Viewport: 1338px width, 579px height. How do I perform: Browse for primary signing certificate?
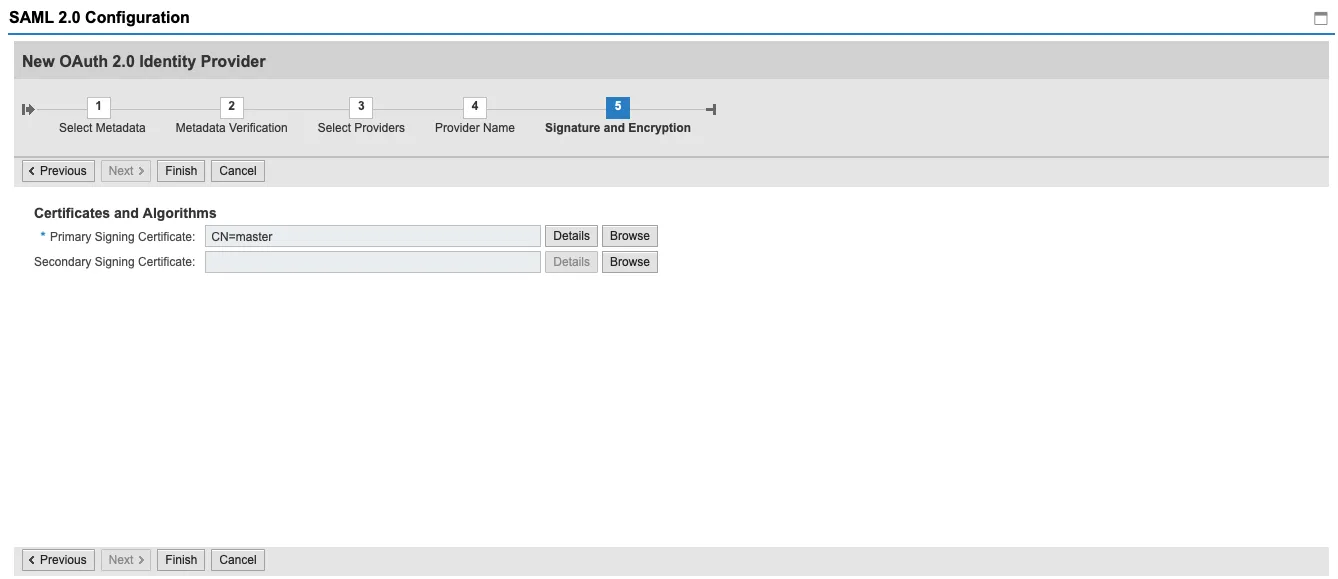point(630,236)
